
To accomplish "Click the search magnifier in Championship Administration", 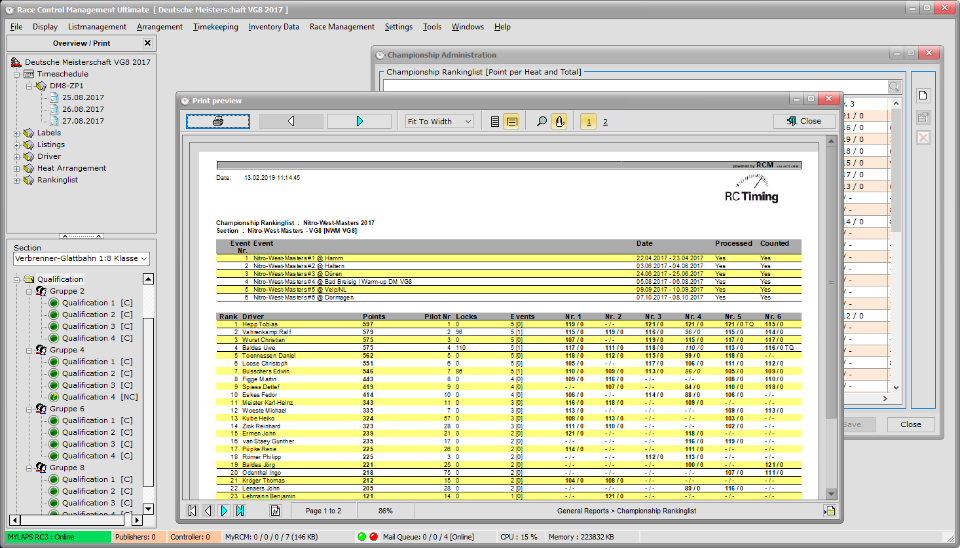I will 894,86.
